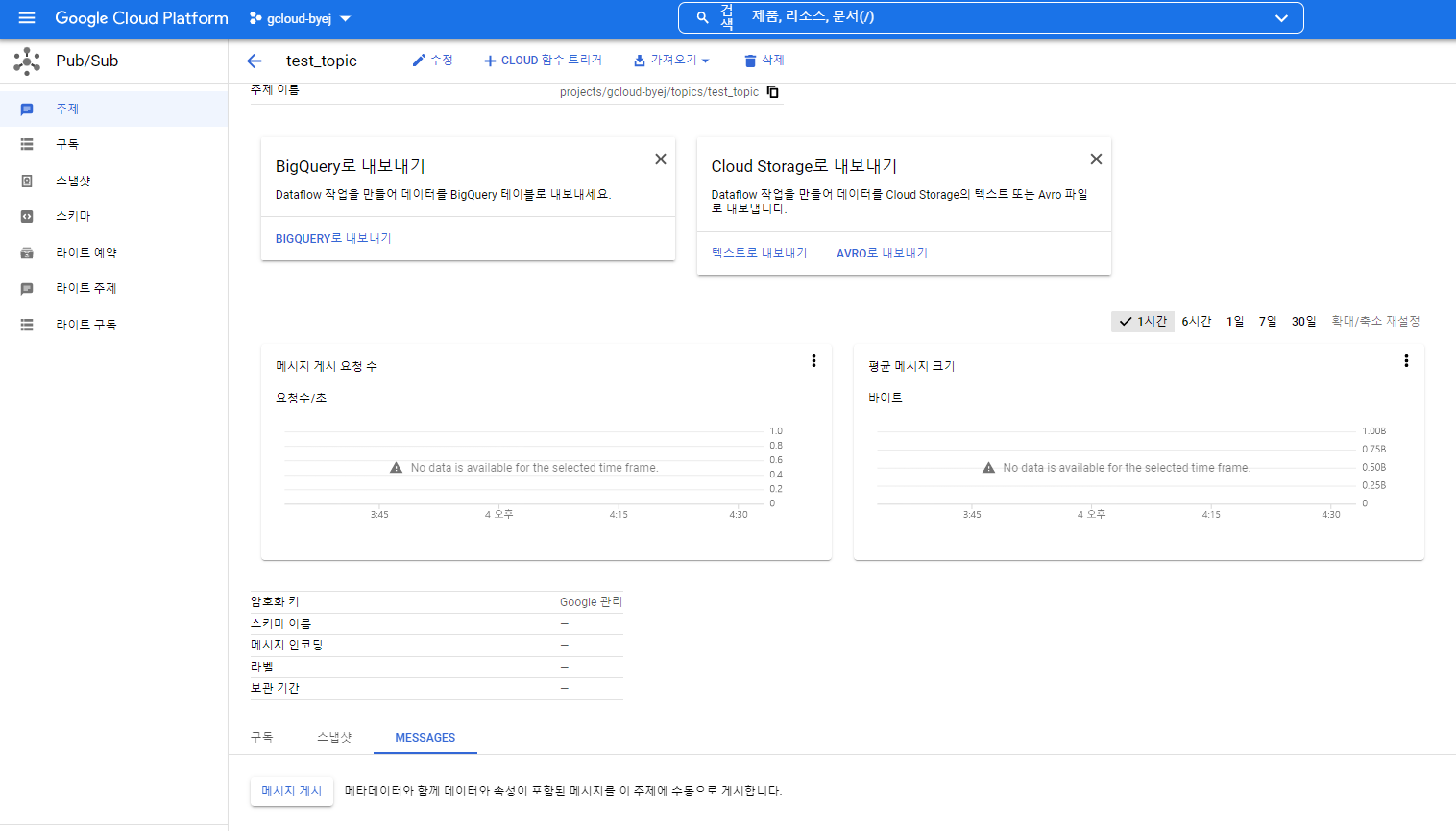Viewport: 1456px width, 831px height.
Task: Open options for 평균 메시지 크기 chart
Action: 1406,361
